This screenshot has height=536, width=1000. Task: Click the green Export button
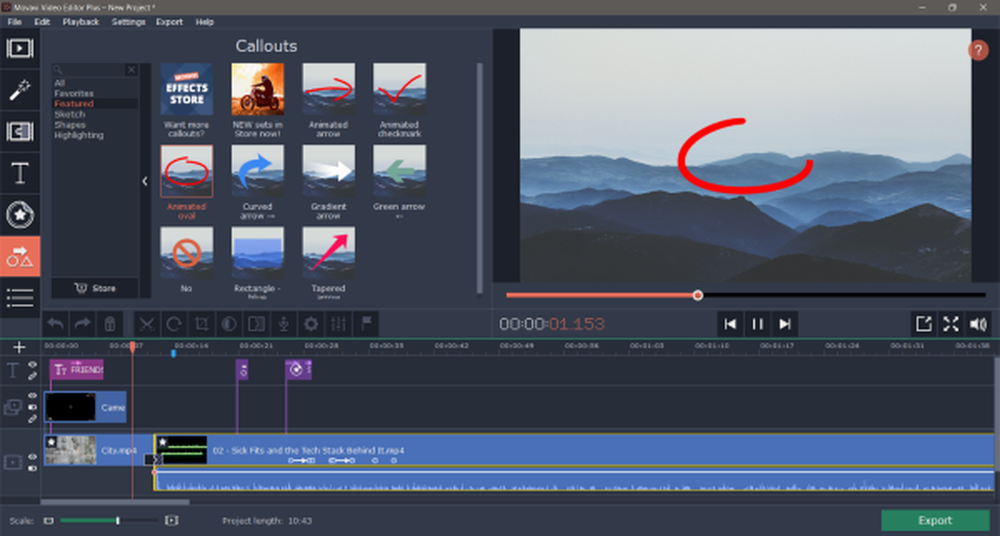(935, 520)
